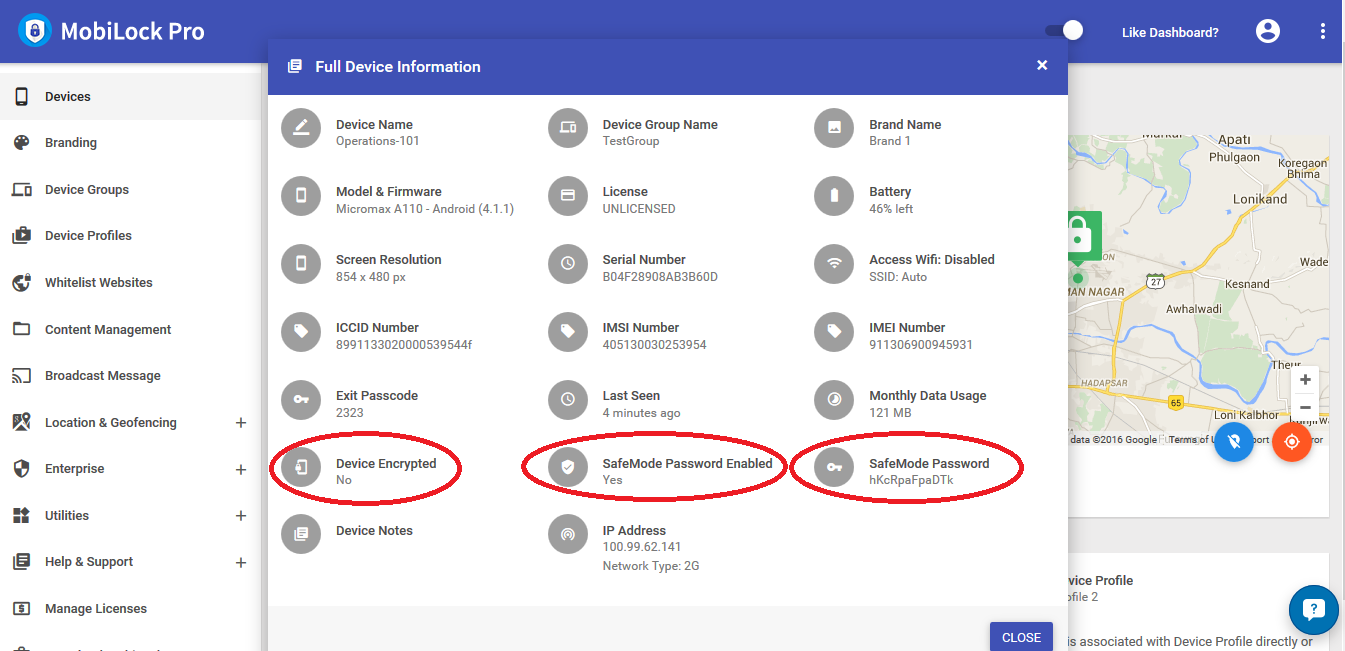
Task: Click the Manage Licenses dollar icon
Action: pos(21,609)
